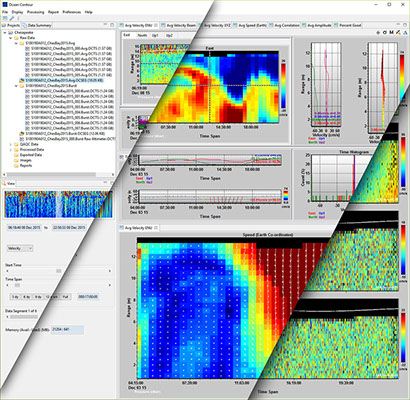The width and height of the screenshot is (410, 400).
Task: Select the ChesBay2015_007.Burst.OCTS file
Action: [69, 128]
